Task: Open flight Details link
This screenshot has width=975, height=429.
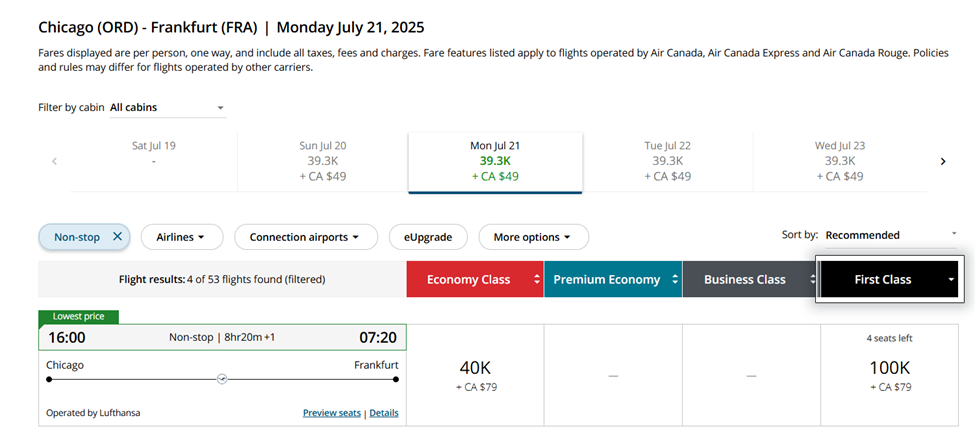Action: [x=383, y=413]
